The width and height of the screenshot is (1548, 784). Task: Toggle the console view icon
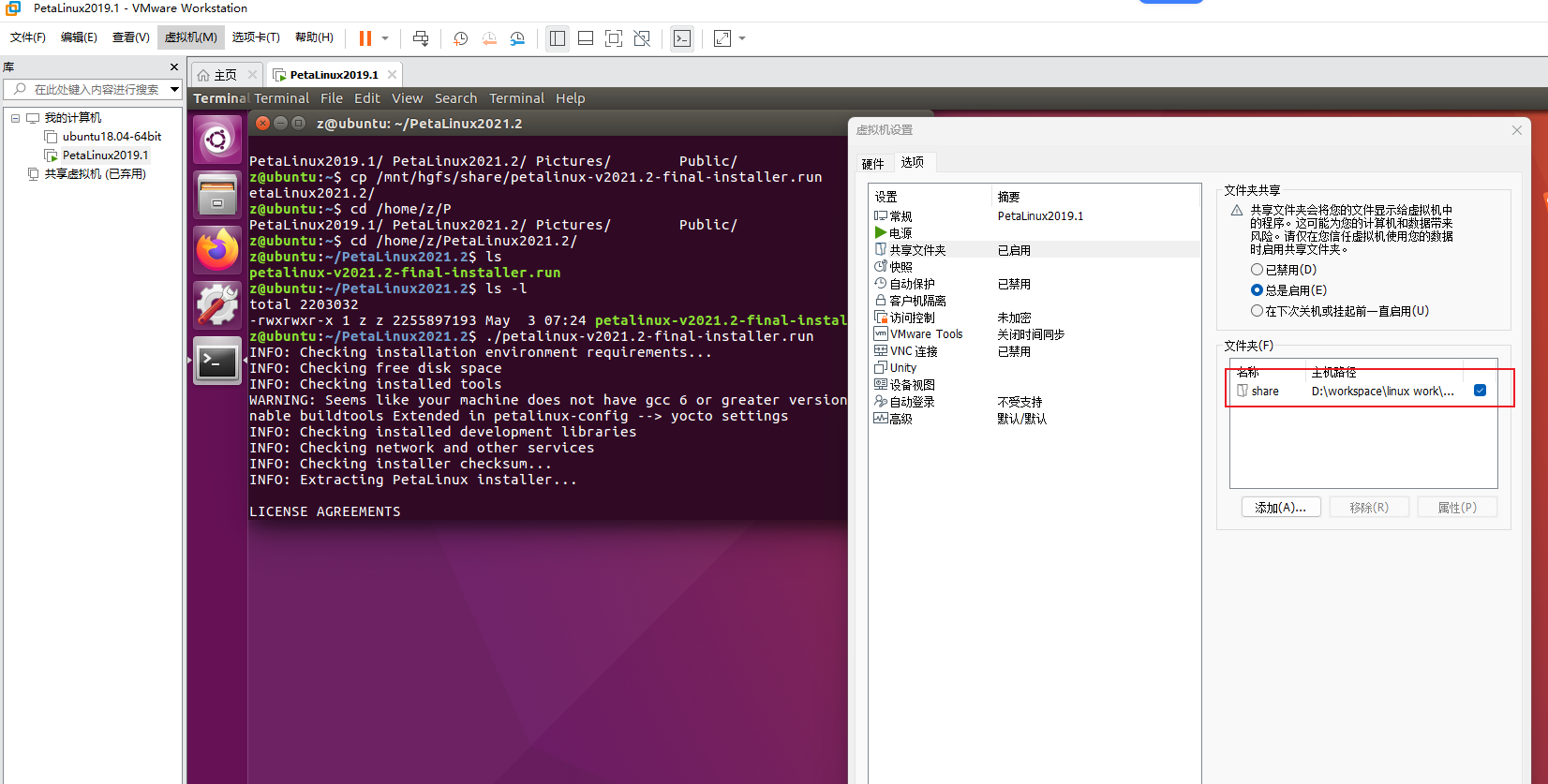pyautogui.click(x=682, y=38)
